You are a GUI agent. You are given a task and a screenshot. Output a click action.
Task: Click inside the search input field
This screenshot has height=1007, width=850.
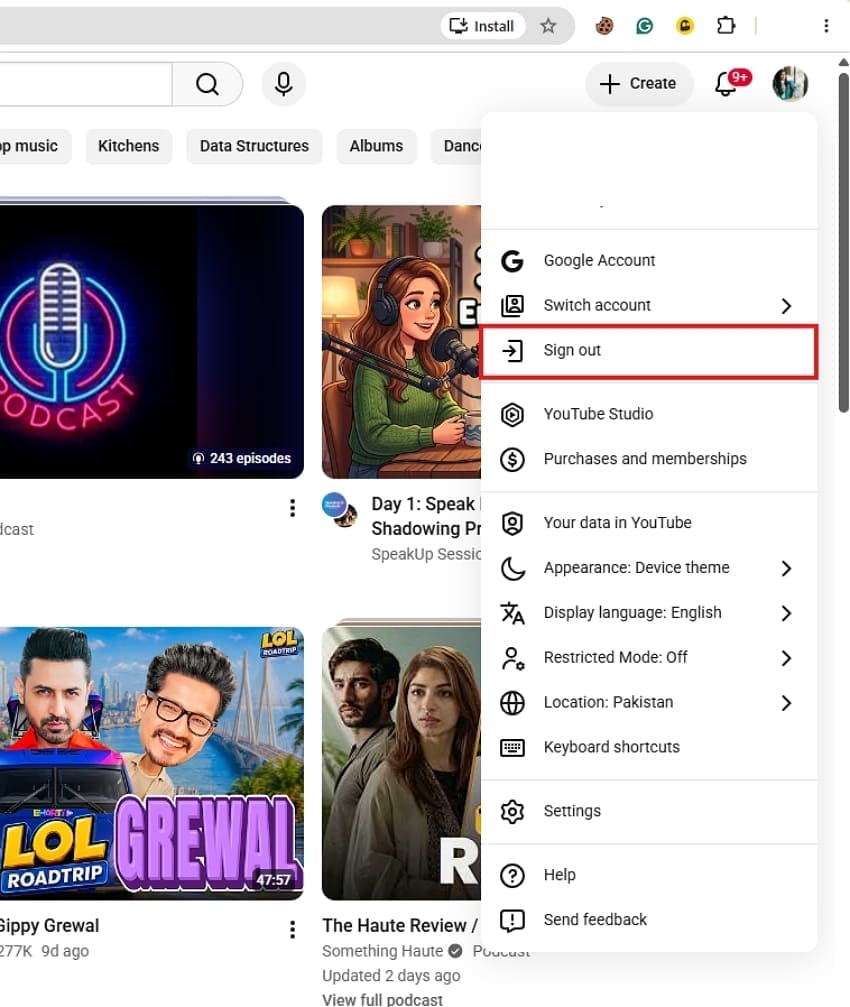[86, 83]
